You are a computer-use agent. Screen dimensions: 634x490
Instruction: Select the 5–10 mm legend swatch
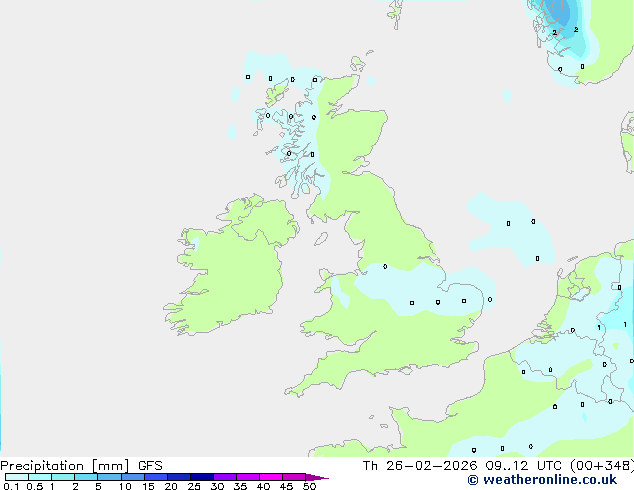click(x=109, y=477)
